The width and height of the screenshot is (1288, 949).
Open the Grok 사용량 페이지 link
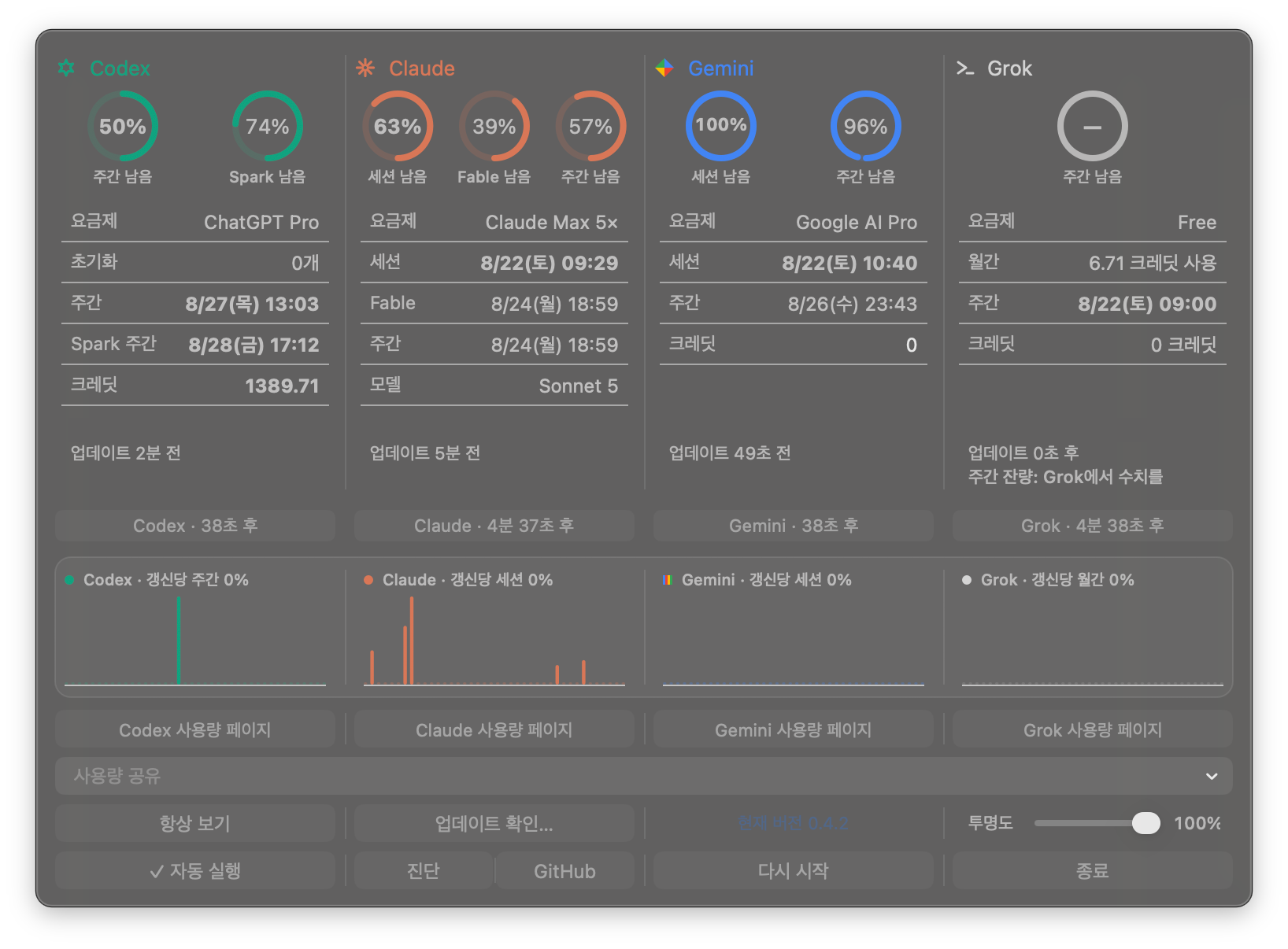[x=1093, y=729]
